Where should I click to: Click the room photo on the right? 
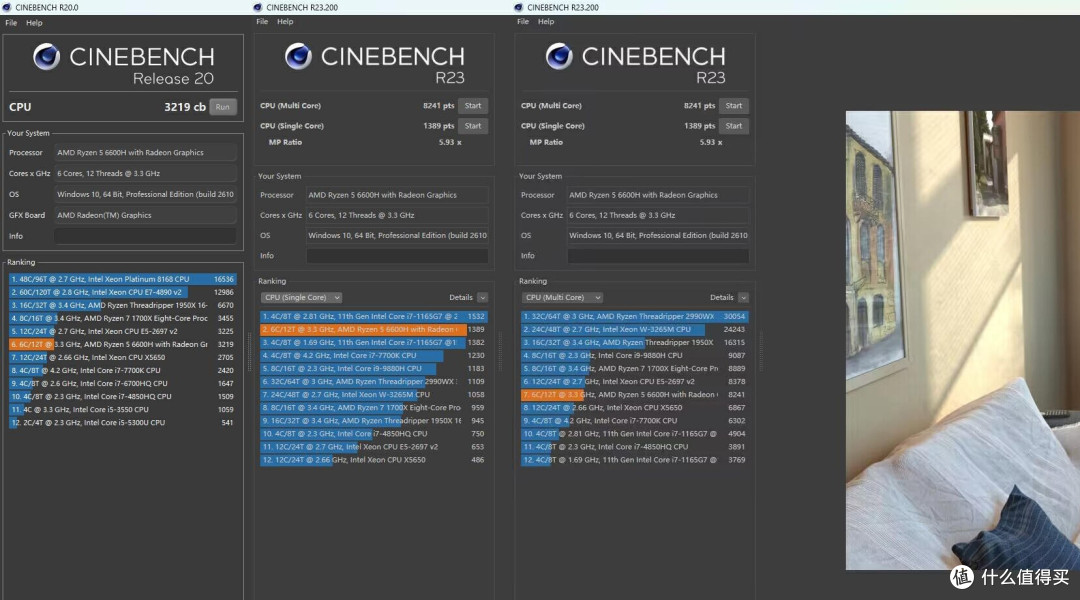pos(963,340)
